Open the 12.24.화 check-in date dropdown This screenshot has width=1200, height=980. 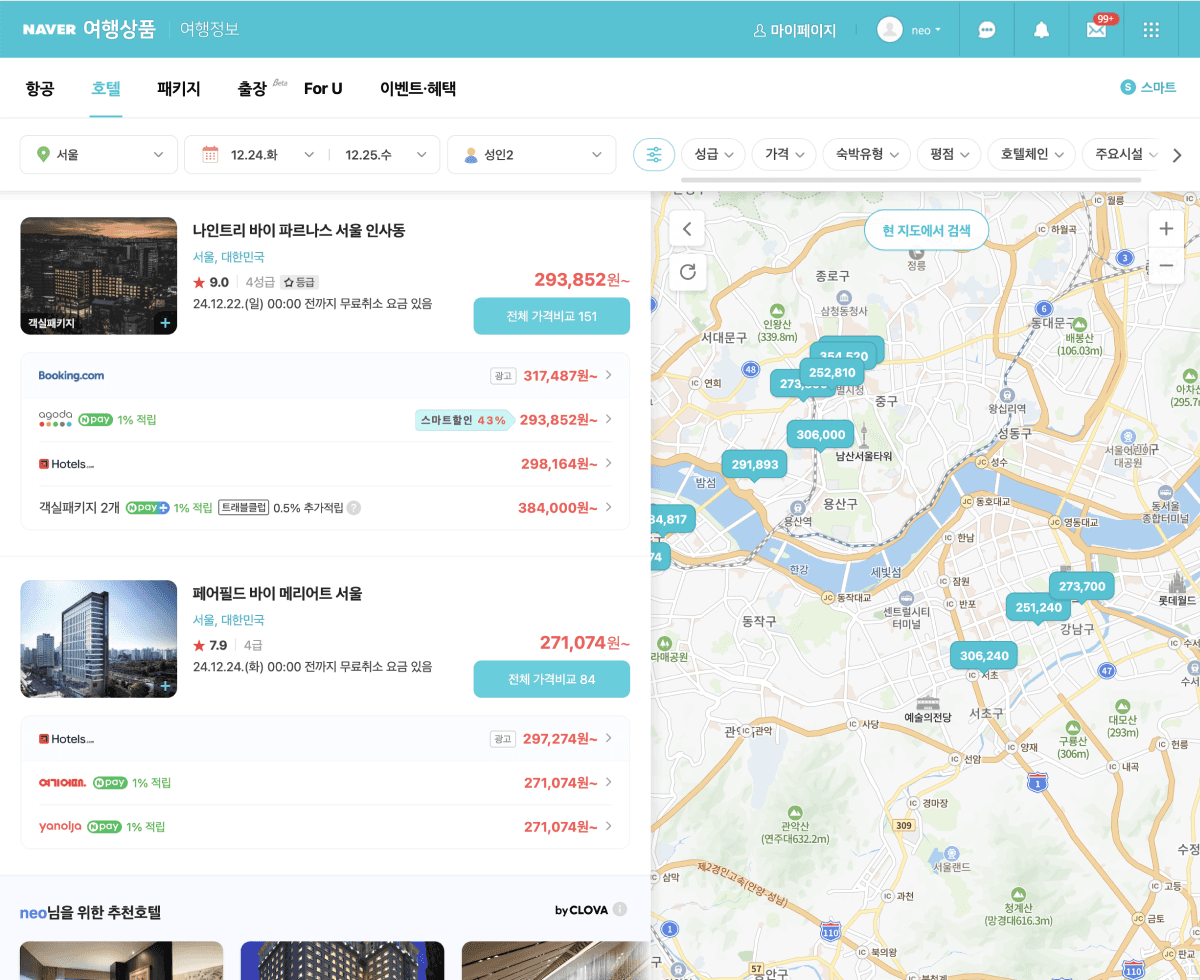tap(258, 155)
